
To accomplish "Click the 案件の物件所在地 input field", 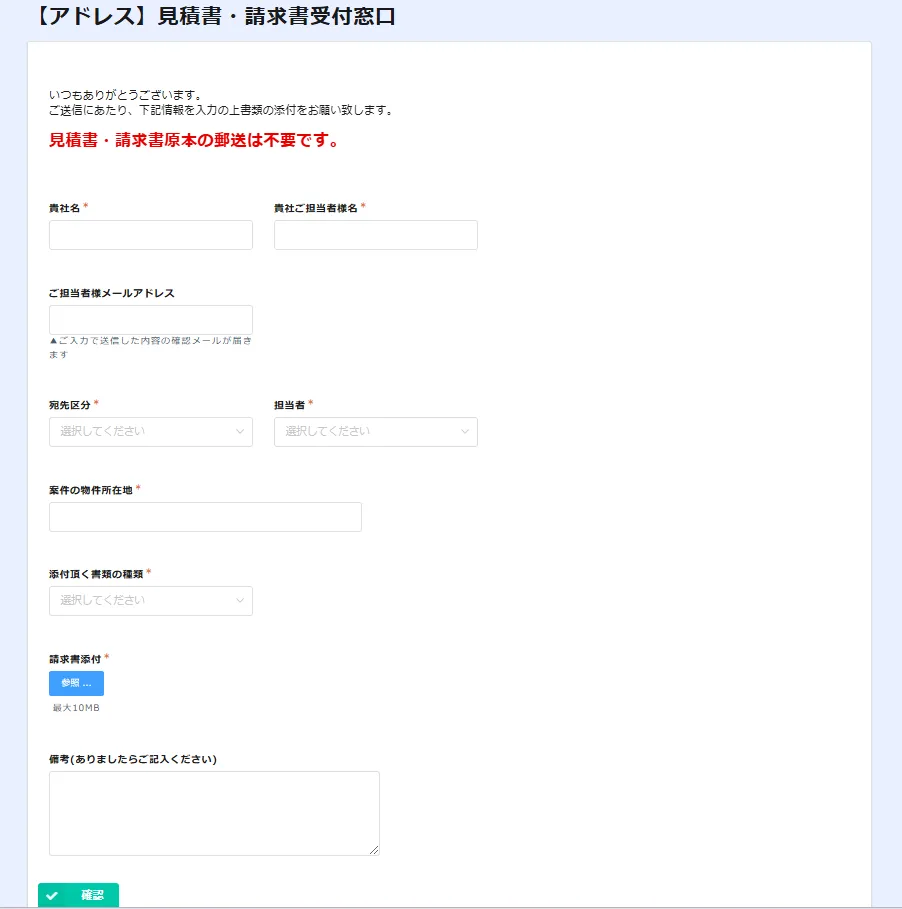I will pos(205,517).
